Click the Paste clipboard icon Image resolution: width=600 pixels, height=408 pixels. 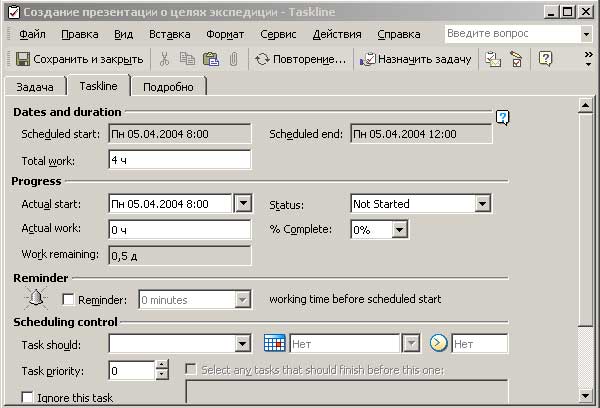[210, 59]
